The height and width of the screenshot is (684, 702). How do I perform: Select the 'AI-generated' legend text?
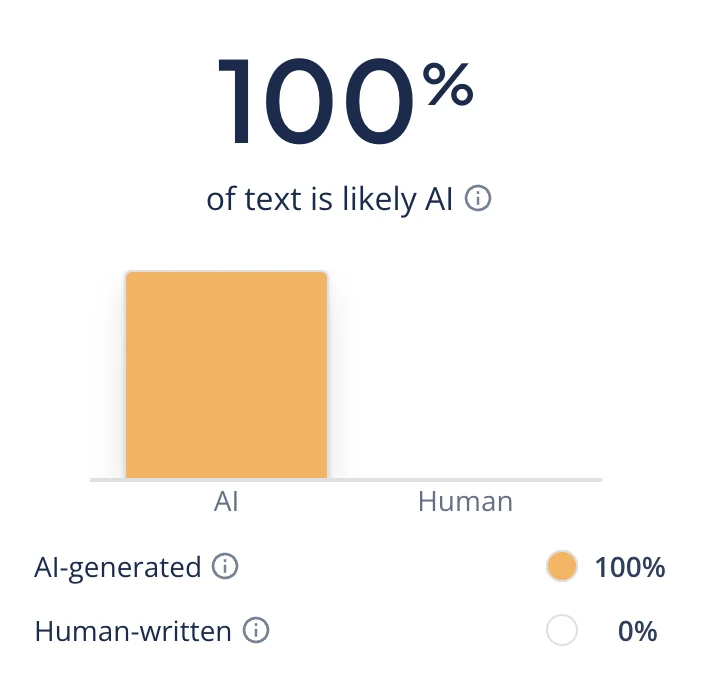pyautogui.click(x=118, y=567)
